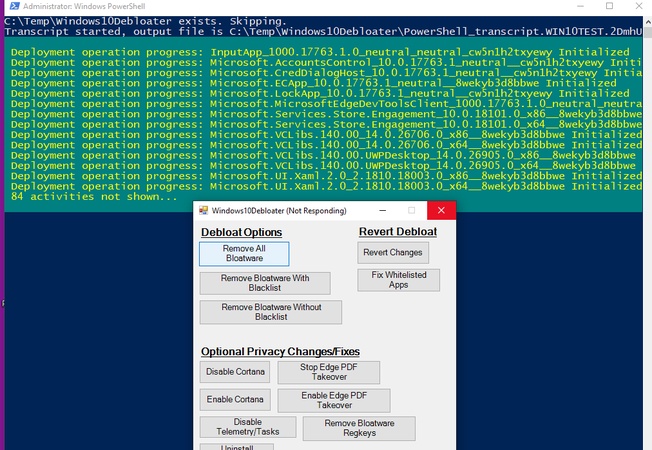Click the Debloat Options heading
The image size is (652, 450).
click(x=242, y=232)
